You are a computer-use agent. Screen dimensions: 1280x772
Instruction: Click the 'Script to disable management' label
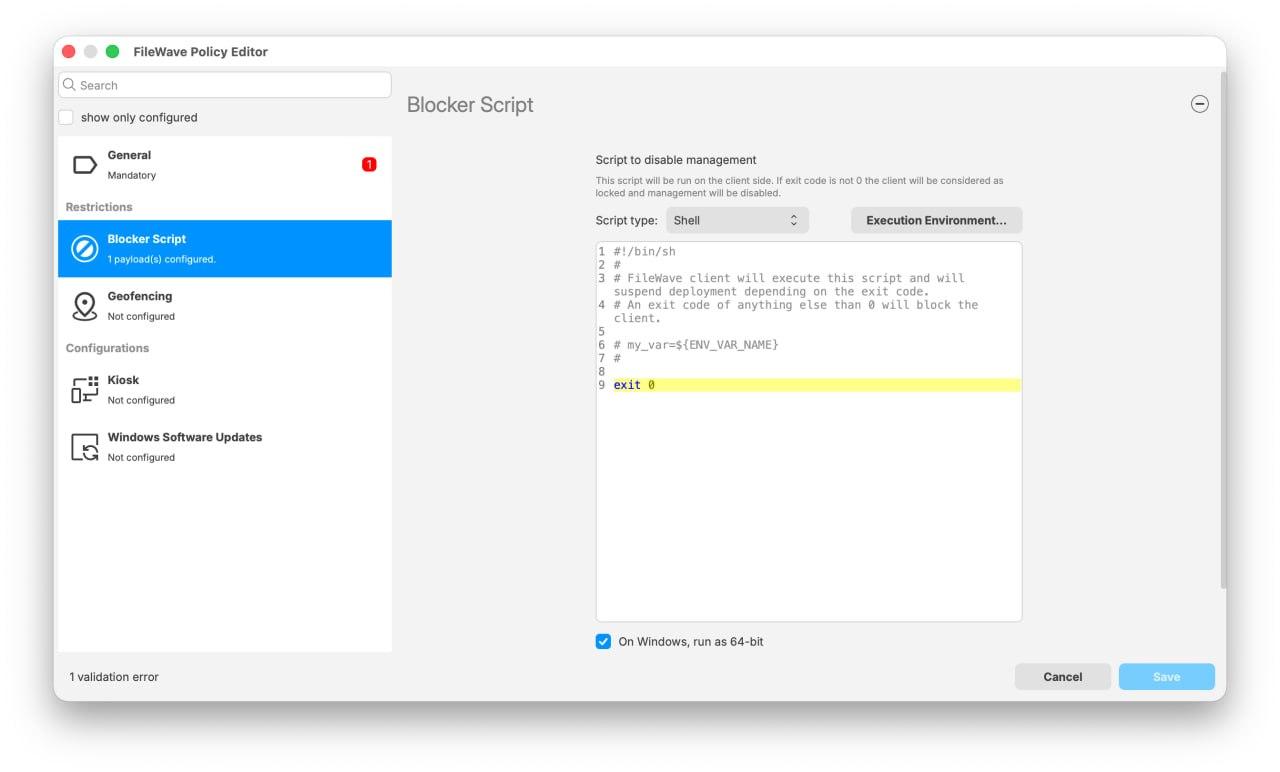(676, 160)
